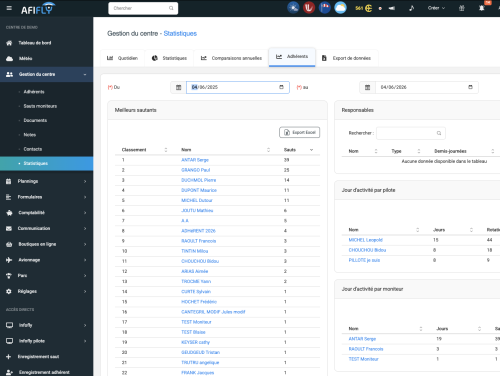Sort Meilleurs sautants by Nom column

(x=225, y=150)
